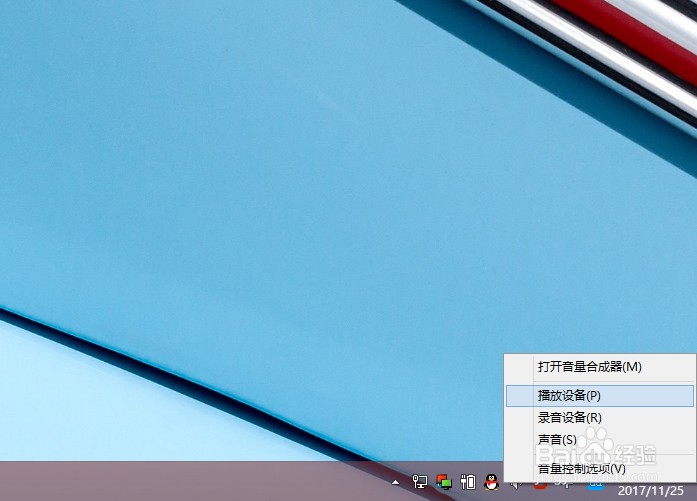Click the speaker volume tray icon
Viewport: 697px width, 501px height.
click(x=513, y=485)
